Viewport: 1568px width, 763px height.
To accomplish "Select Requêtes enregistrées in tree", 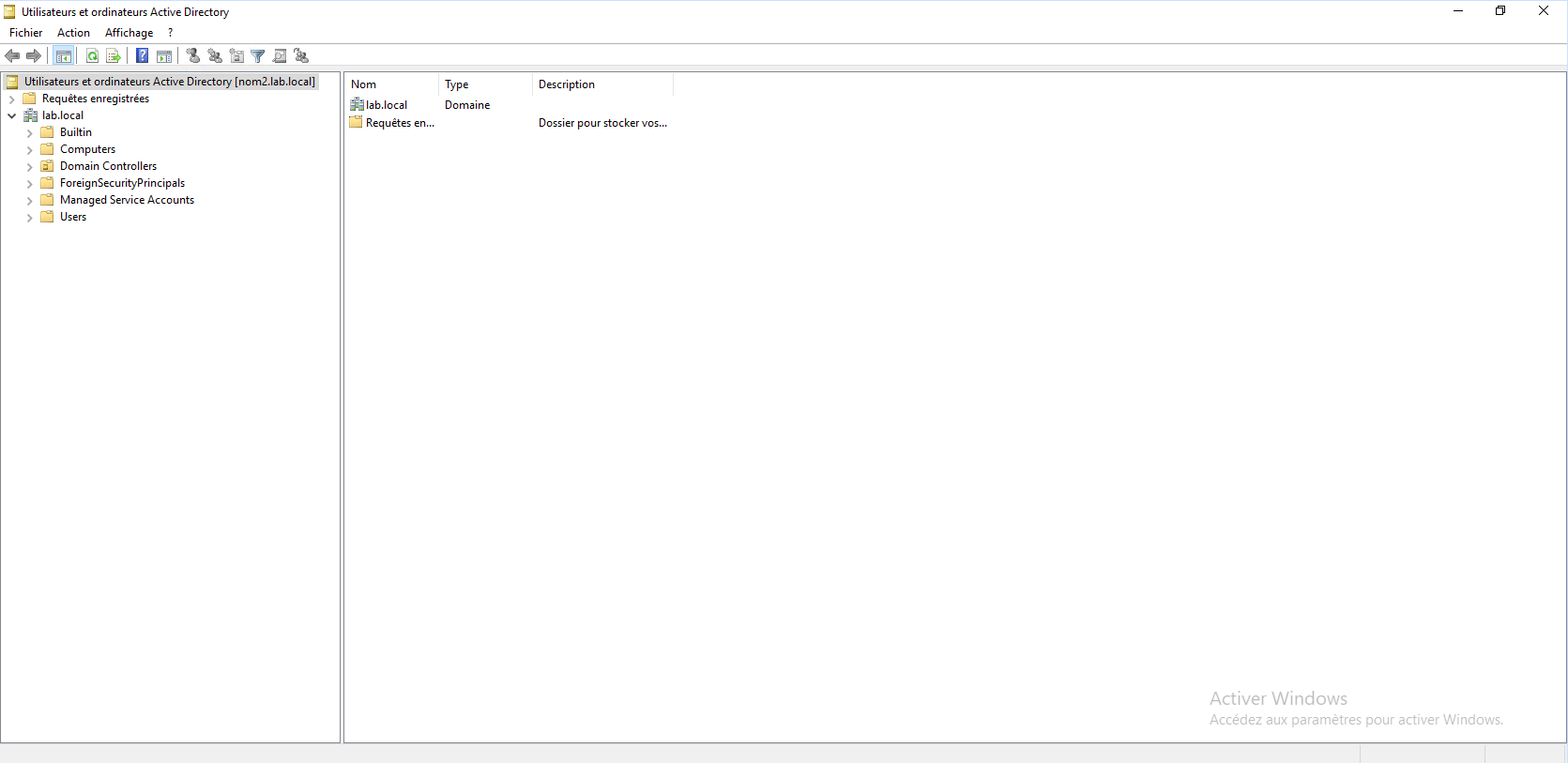I will click(x=96, y=99).
